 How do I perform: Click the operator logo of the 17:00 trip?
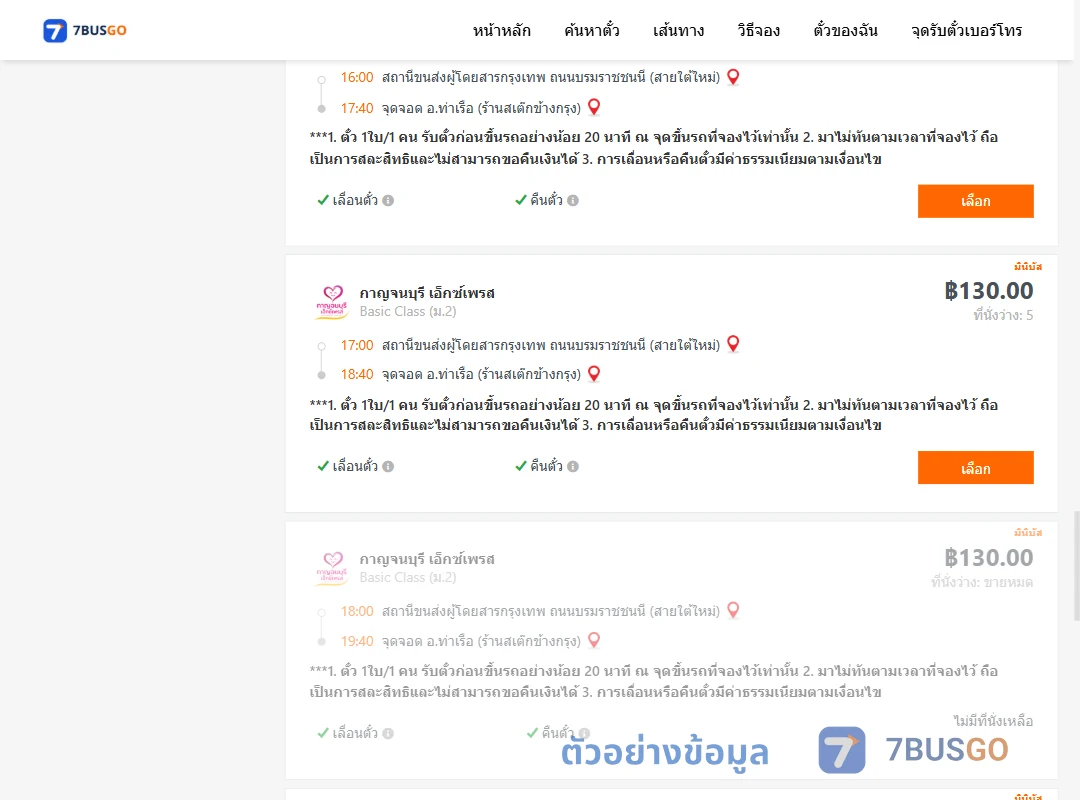coord(333,302)
